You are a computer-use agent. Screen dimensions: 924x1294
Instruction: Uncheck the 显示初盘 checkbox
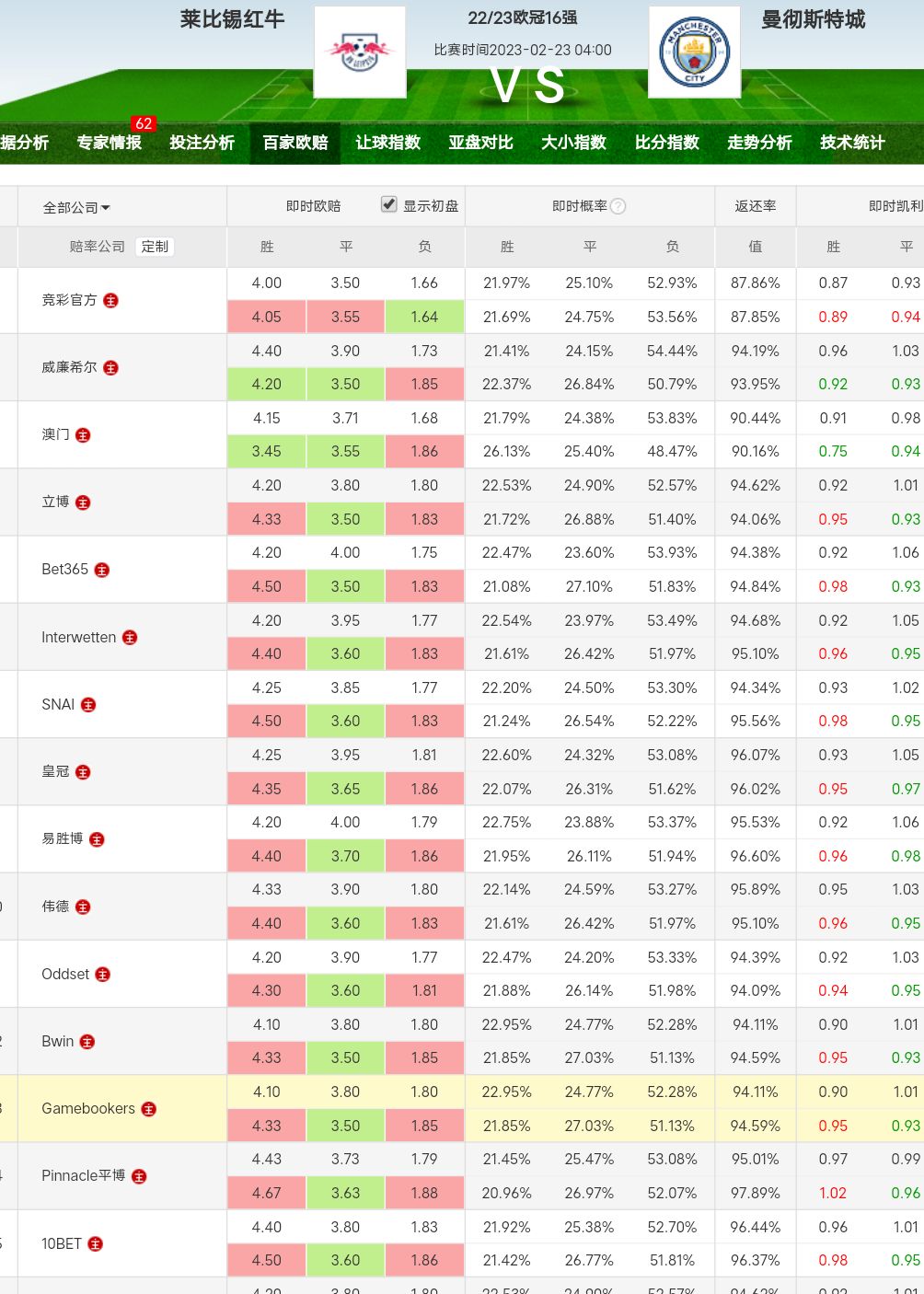point(389,205)
